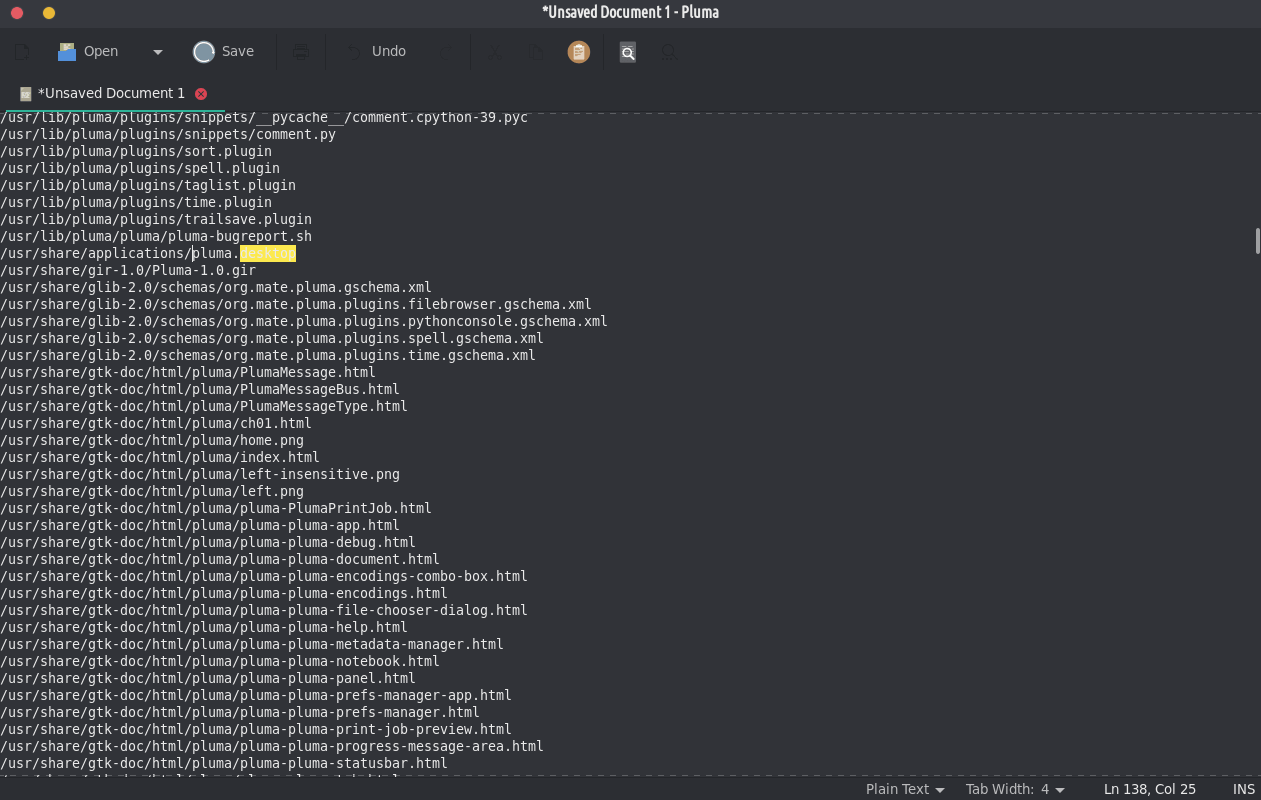Viewport: 1261px width, 800px height.
Task: Switch to the Unsaved Document 1 tab
Action: pos(110,93)
